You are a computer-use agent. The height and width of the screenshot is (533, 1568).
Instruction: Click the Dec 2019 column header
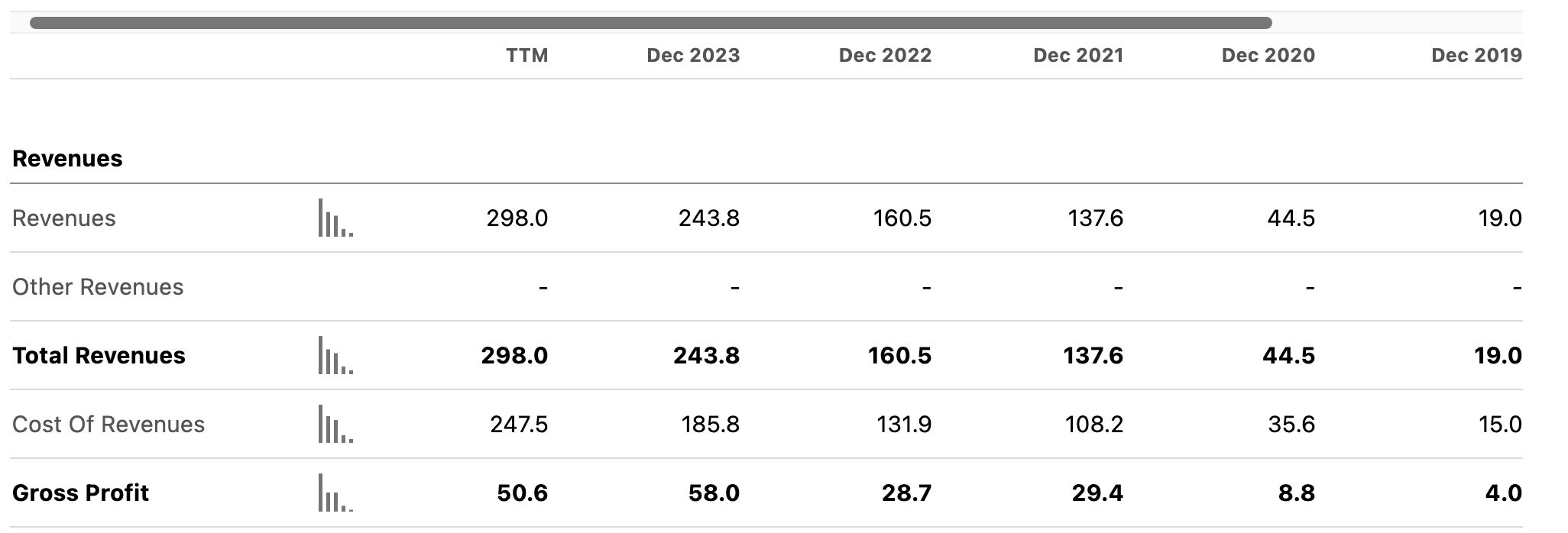(x=1476, y=55)
